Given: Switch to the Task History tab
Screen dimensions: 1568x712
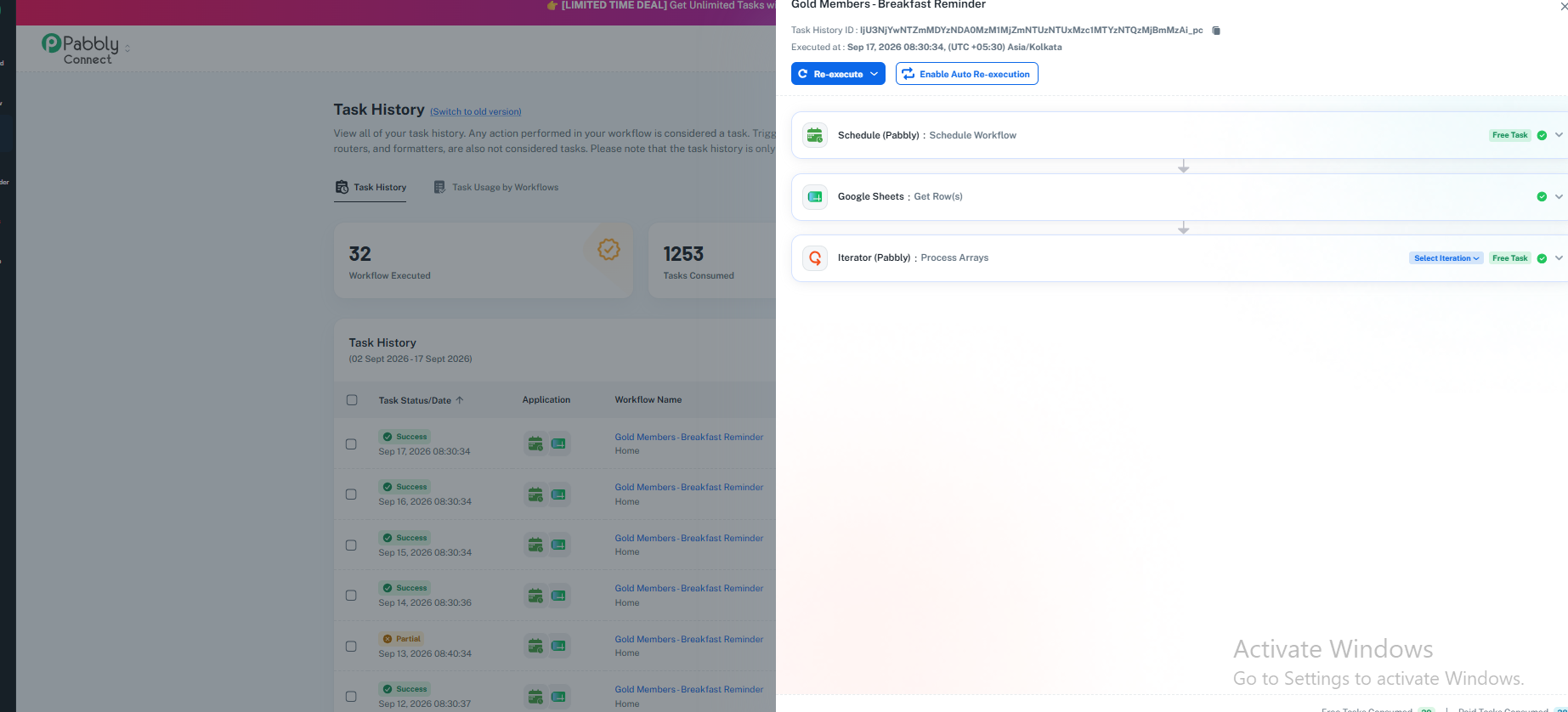Looking at the screenshot, I should coord(371,188).
